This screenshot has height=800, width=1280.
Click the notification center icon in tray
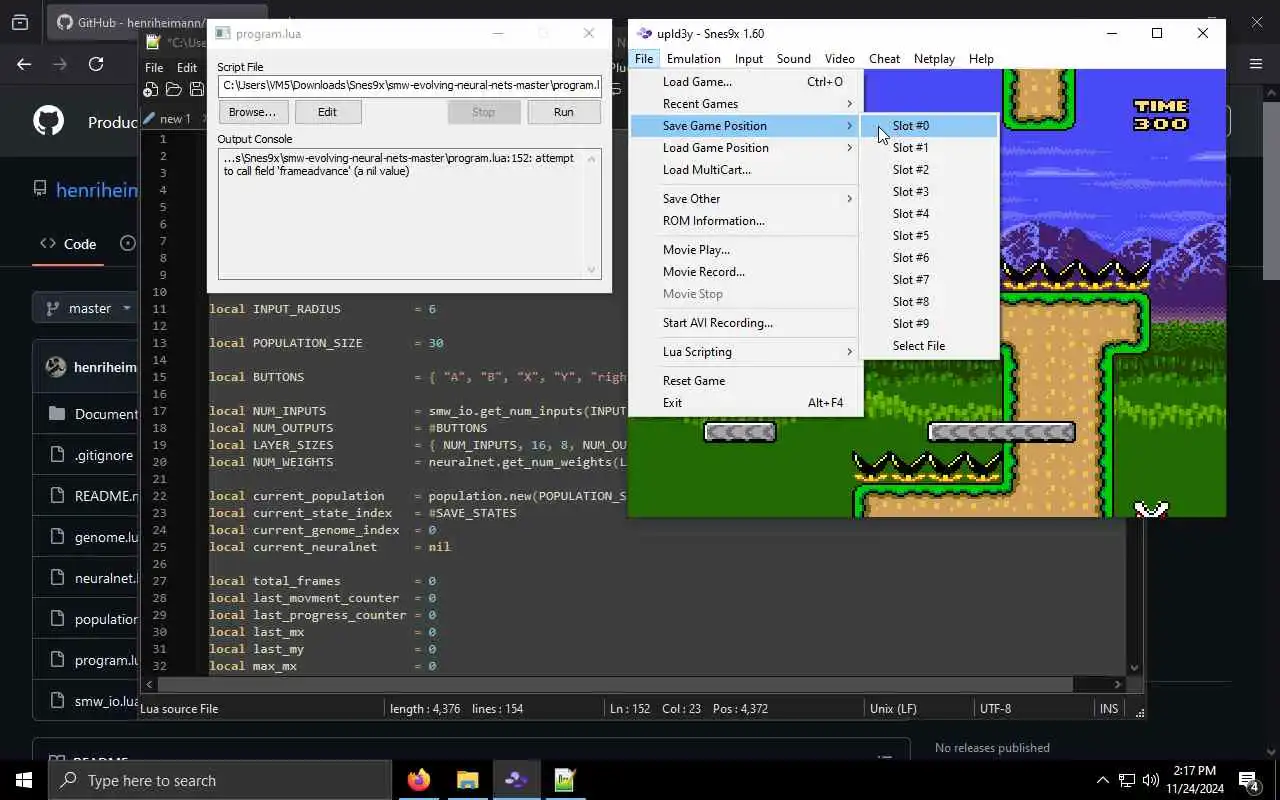pyautogui.click(x=1249, y=780)
